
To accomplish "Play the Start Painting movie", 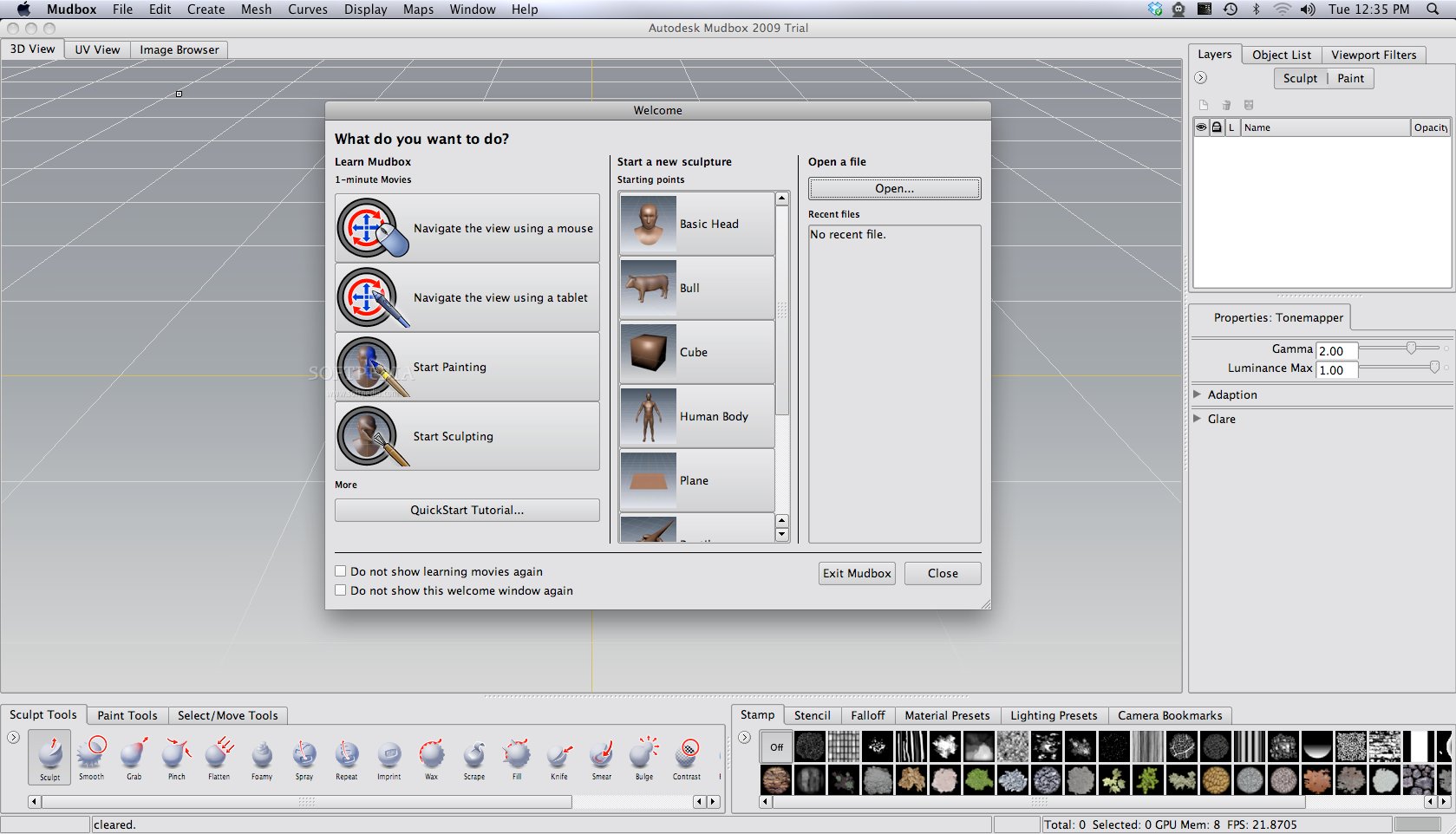I will pos(467,367).
